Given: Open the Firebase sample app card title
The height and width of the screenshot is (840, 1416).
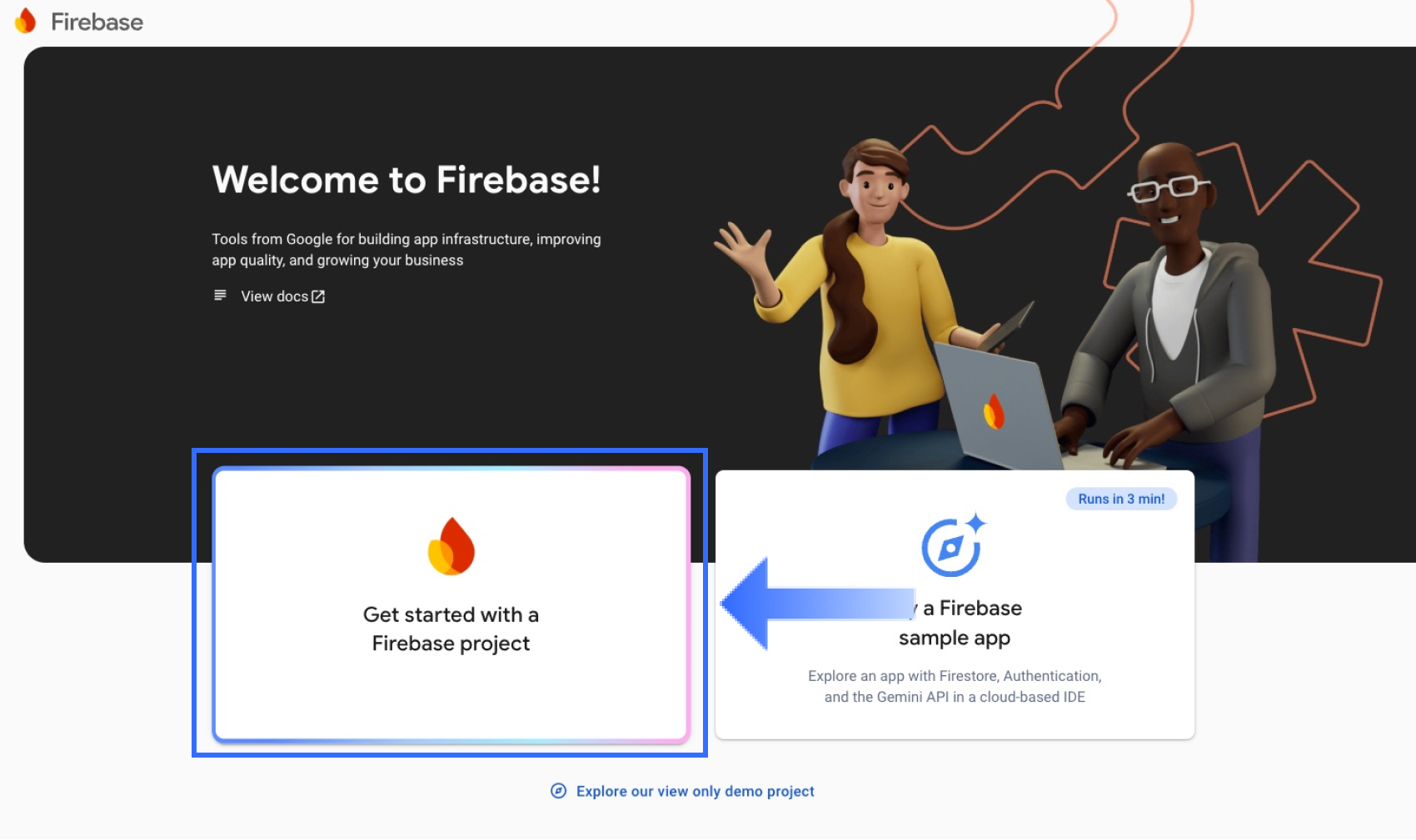Looking at the screenshot, I should click(x=955, y=623).
